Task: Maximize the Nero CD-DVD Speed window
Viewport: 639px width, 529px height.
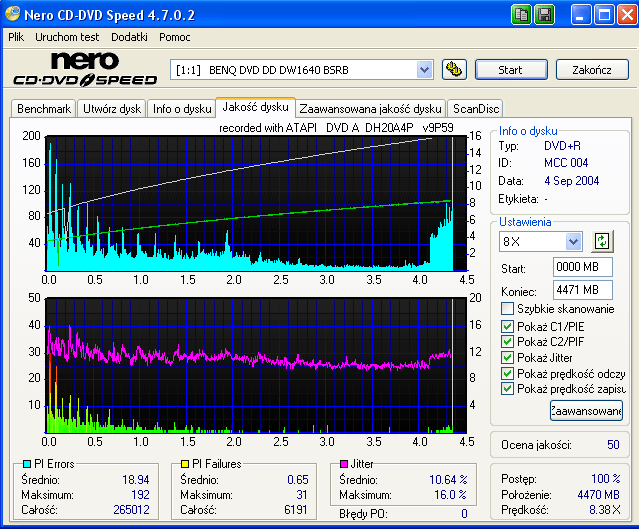Action: tap(604, 15)
